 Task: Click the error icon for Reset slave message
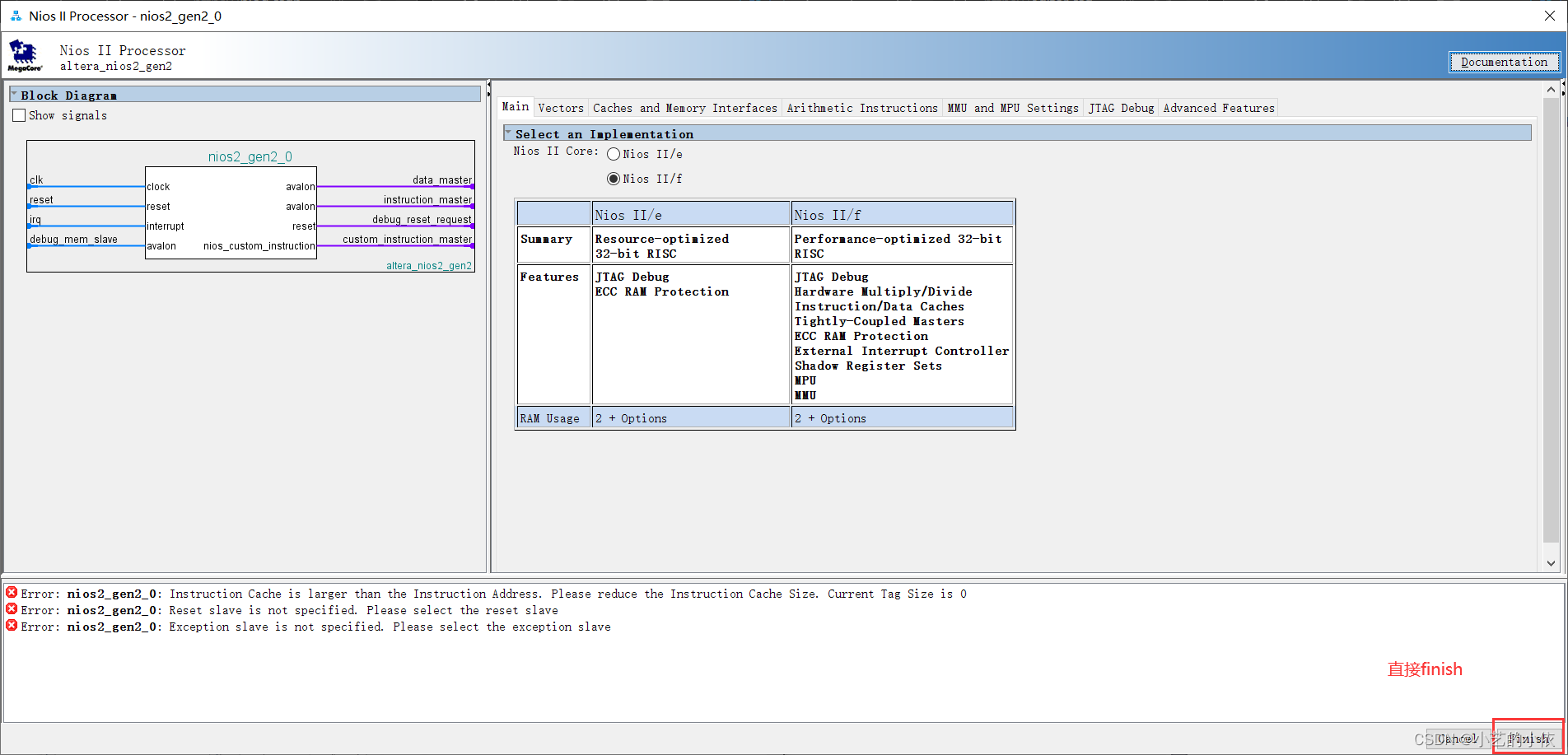pos(12,609)
